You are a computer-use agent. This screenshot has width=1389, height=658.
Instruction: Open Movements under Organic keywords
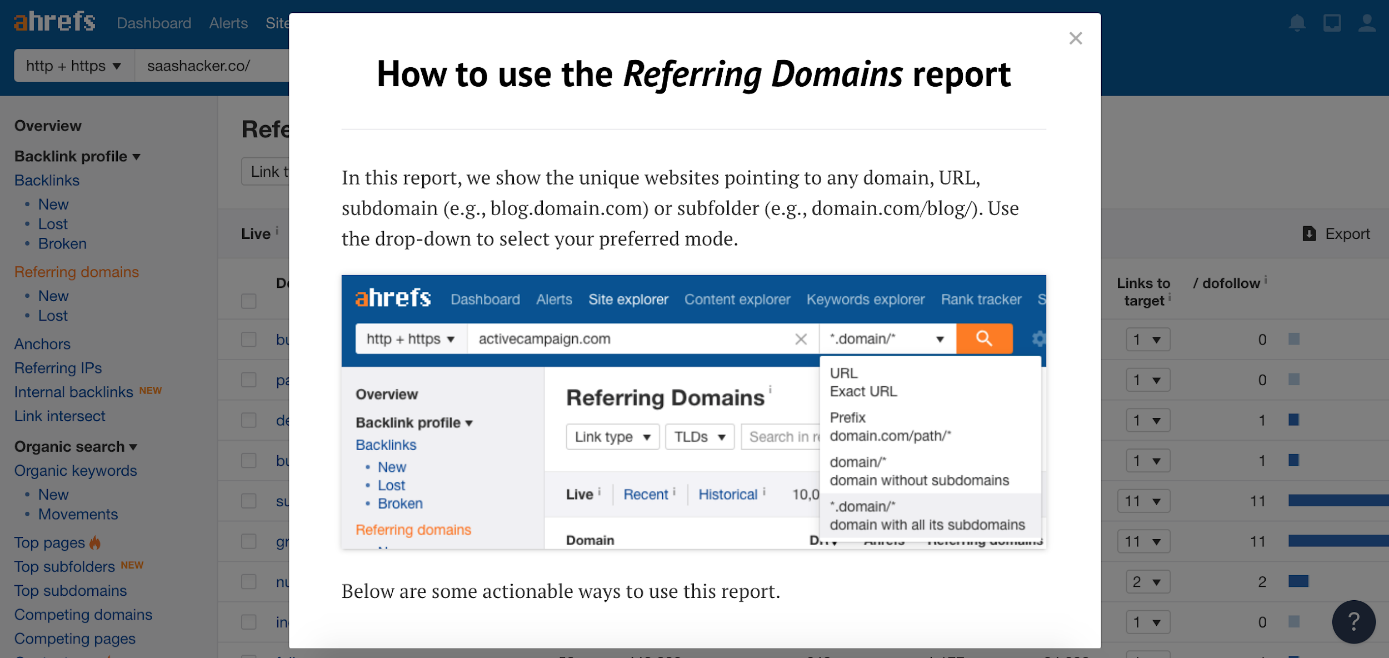coord(78,515)
